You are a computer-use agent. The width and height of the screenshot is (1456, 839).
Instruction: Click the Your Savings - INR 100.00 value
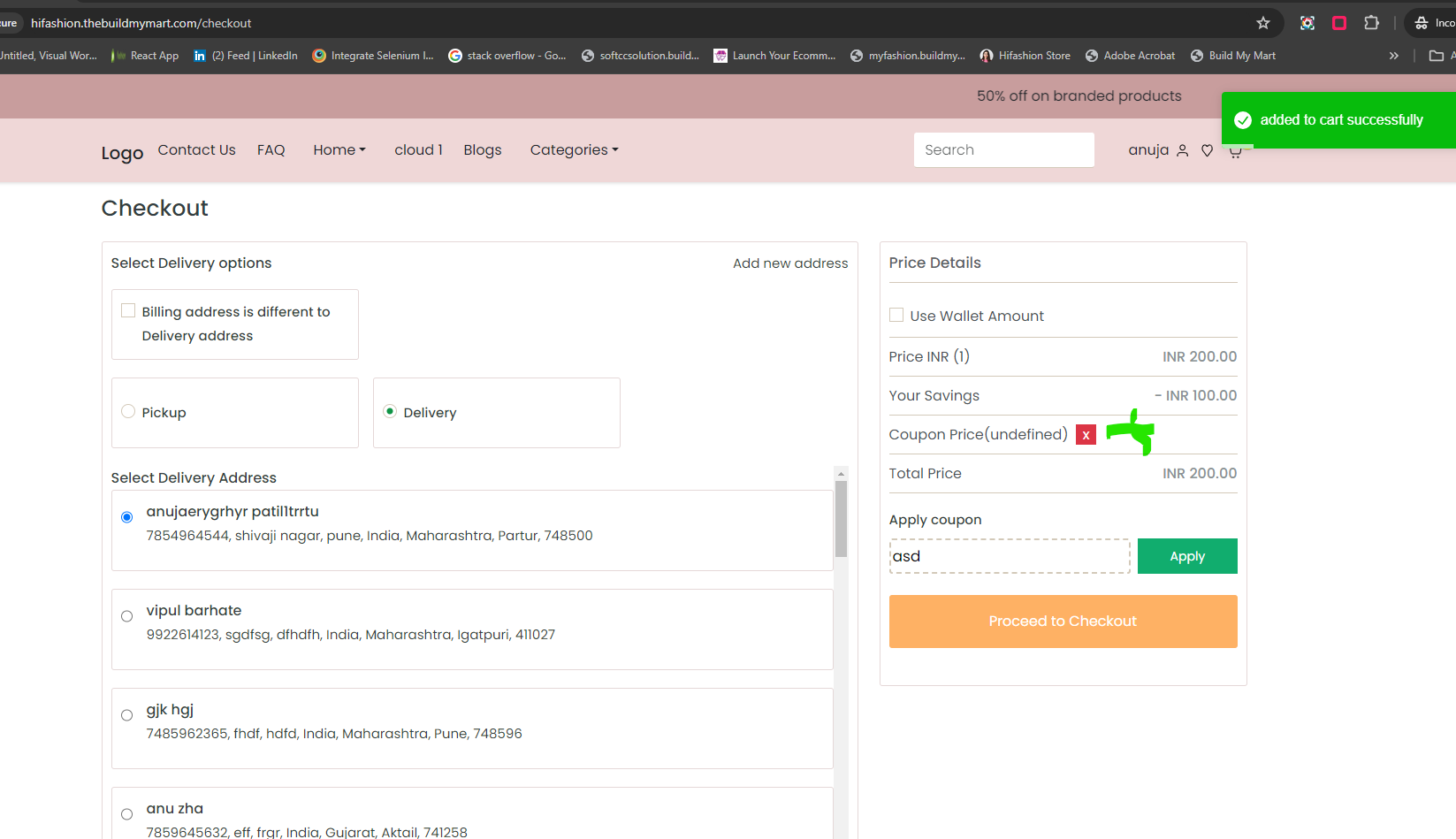tap(1195, 396)
